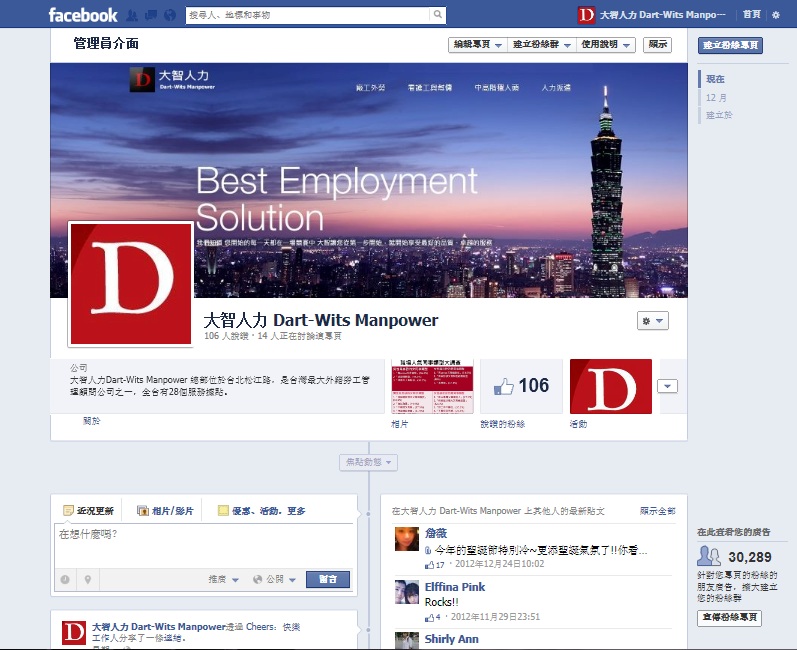The width and height of the screenshot is (797, 650).
Task: Select the 相片/影片 composer tab
Action: [166, 511]
